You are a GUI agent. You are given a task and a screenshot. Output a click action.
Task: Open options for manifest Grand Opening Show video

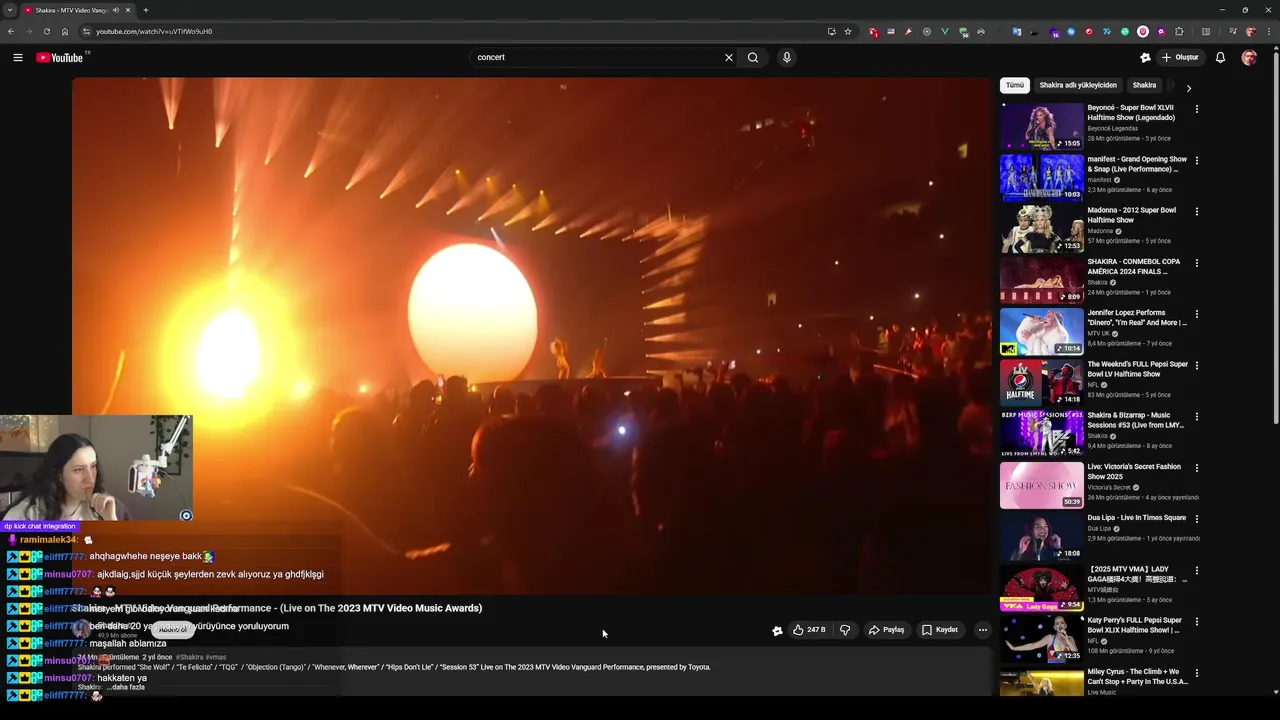coord(1197,160)
